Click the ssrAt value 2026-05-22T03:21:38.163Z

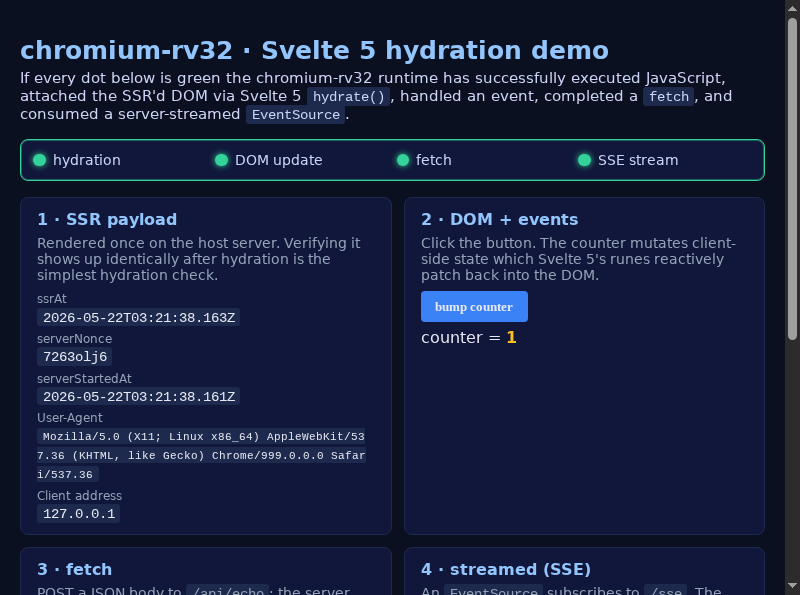tap(139, 317)
